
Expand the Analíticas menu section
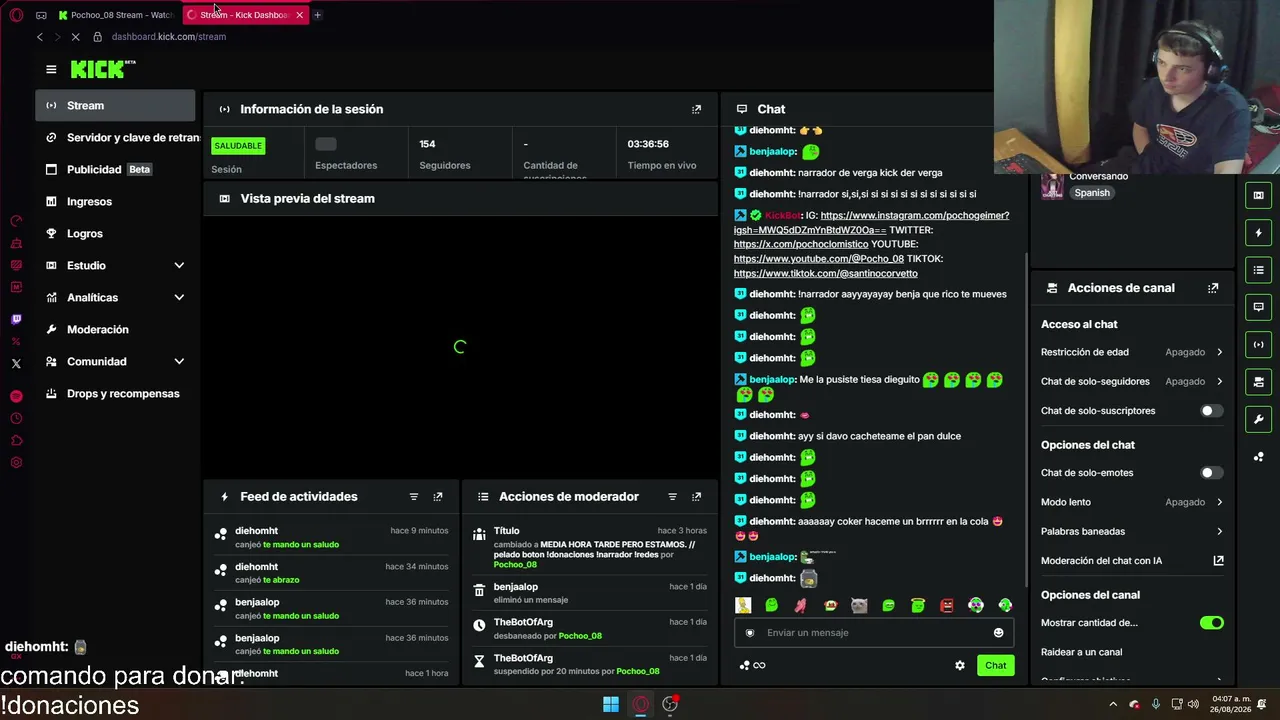115,297
